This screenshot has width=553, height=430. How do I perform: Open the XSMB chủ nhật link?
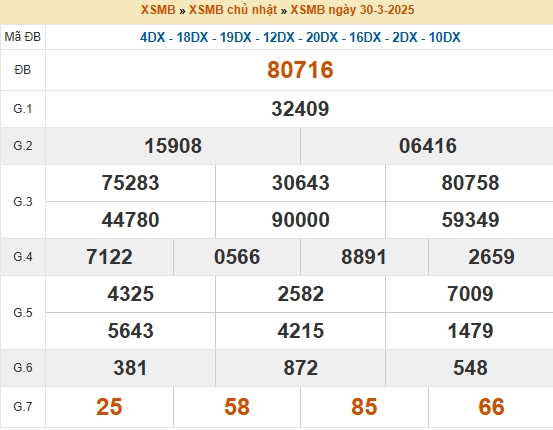point(233,10)
